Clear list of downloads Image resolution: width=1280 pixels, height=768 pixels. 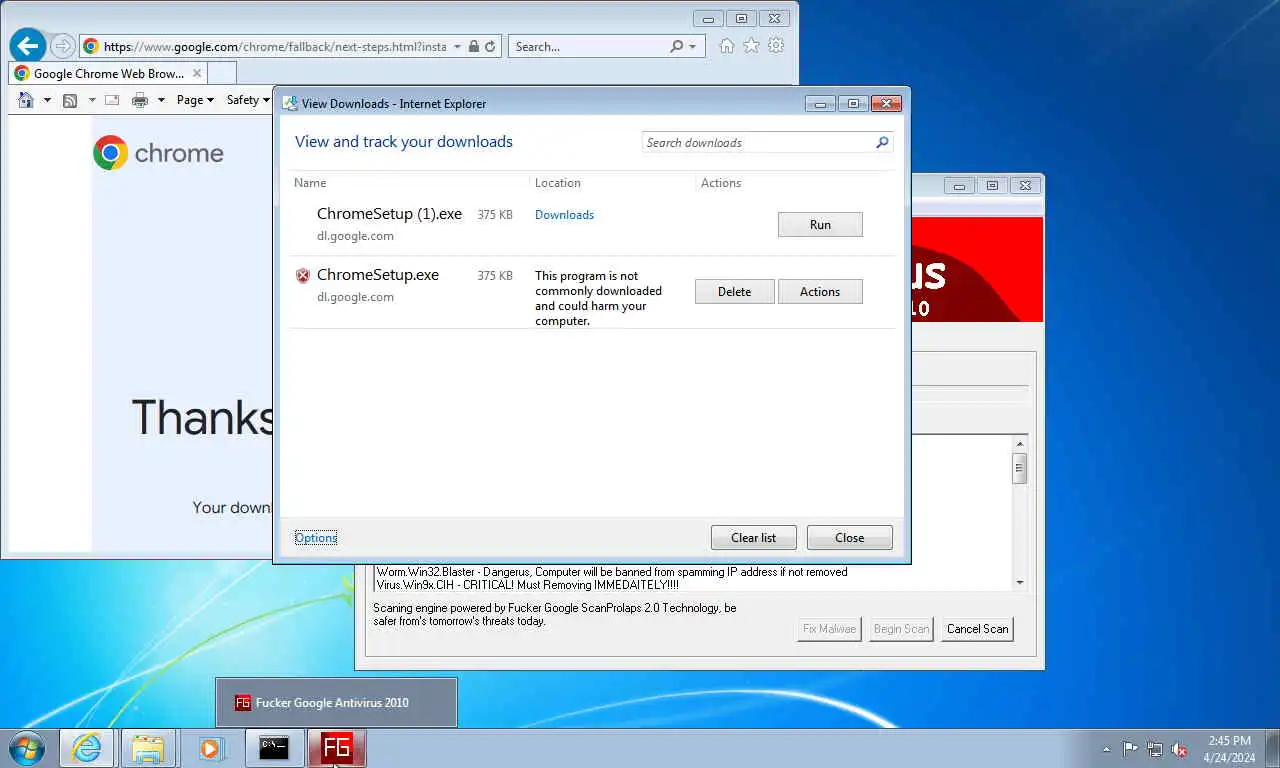[753, 538]
